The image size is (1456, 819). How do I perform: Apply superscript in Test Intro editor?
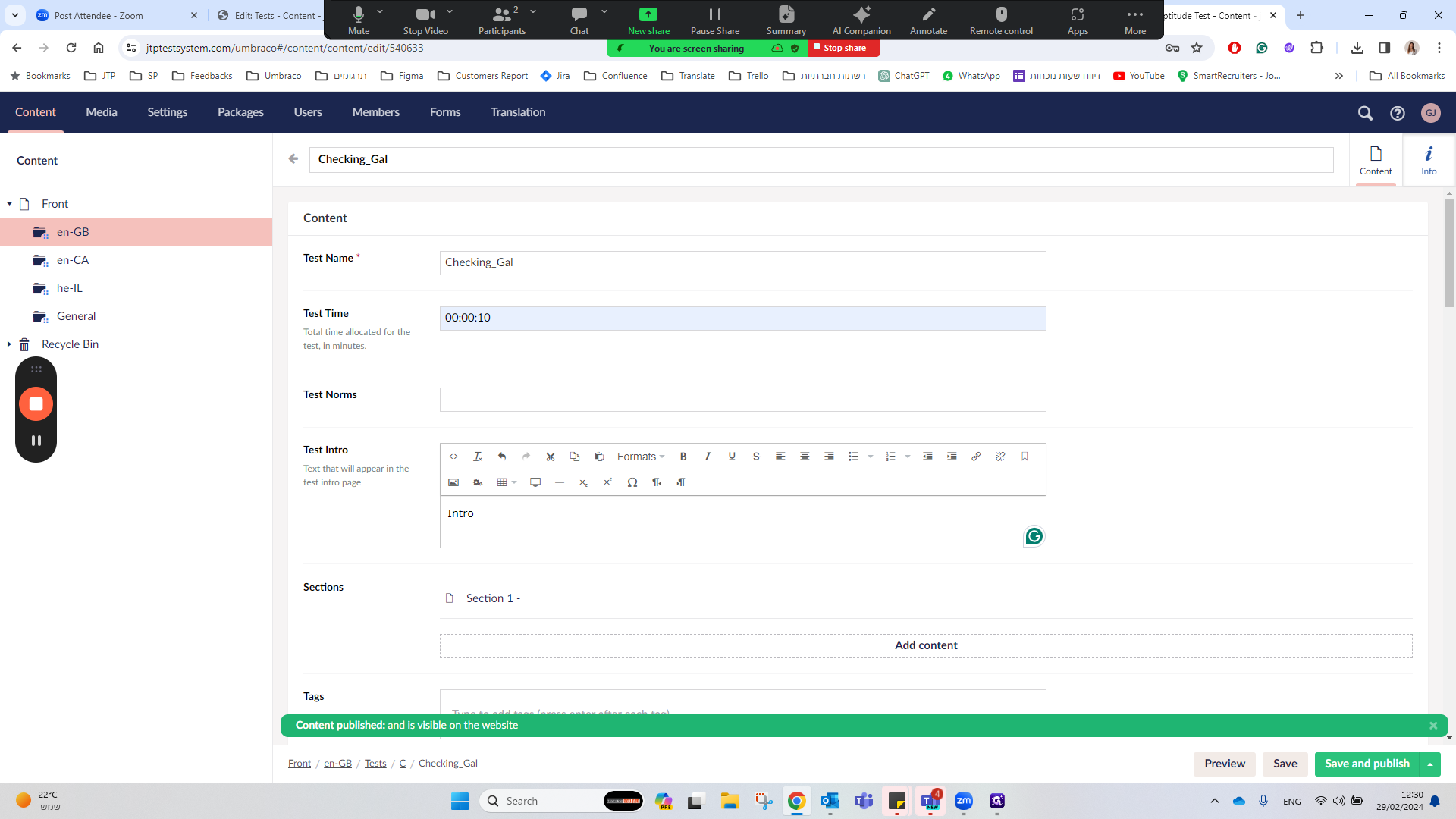pyautogui.click(x=607, y=482)
